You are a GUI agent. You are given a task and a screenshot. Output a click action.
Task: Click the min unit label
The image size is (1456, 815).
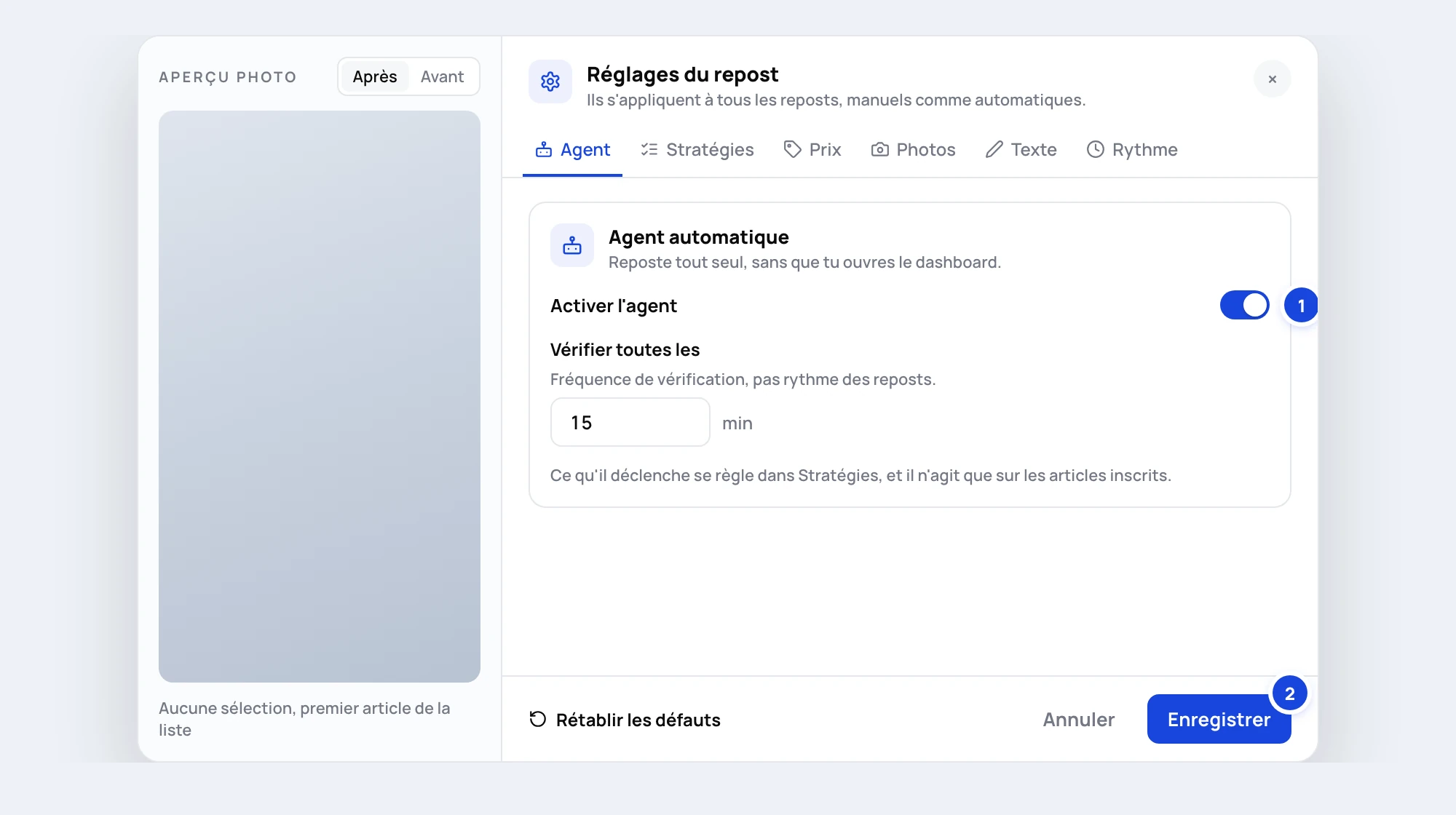(x=737, y=423)
